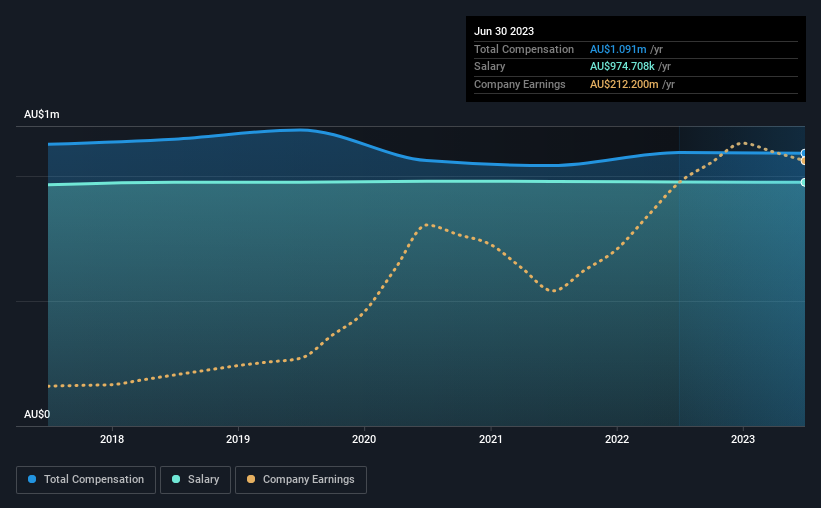Screen dimensions: 821x508
Task: Click the Salary row label in tooltip
Action: point(490,67)
